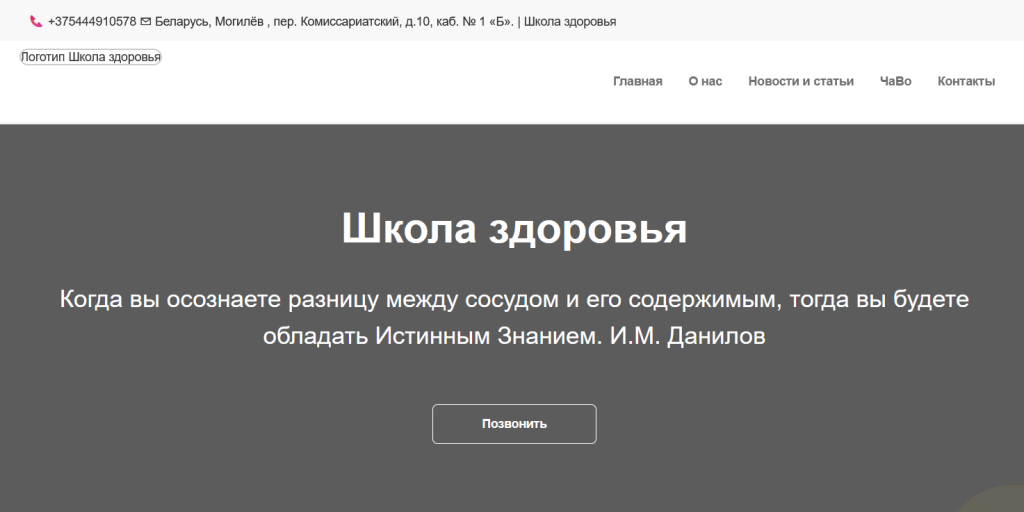Click the pink phone handset icon
The width and height of the screenshot is (1024, 512).
point(36,21)
